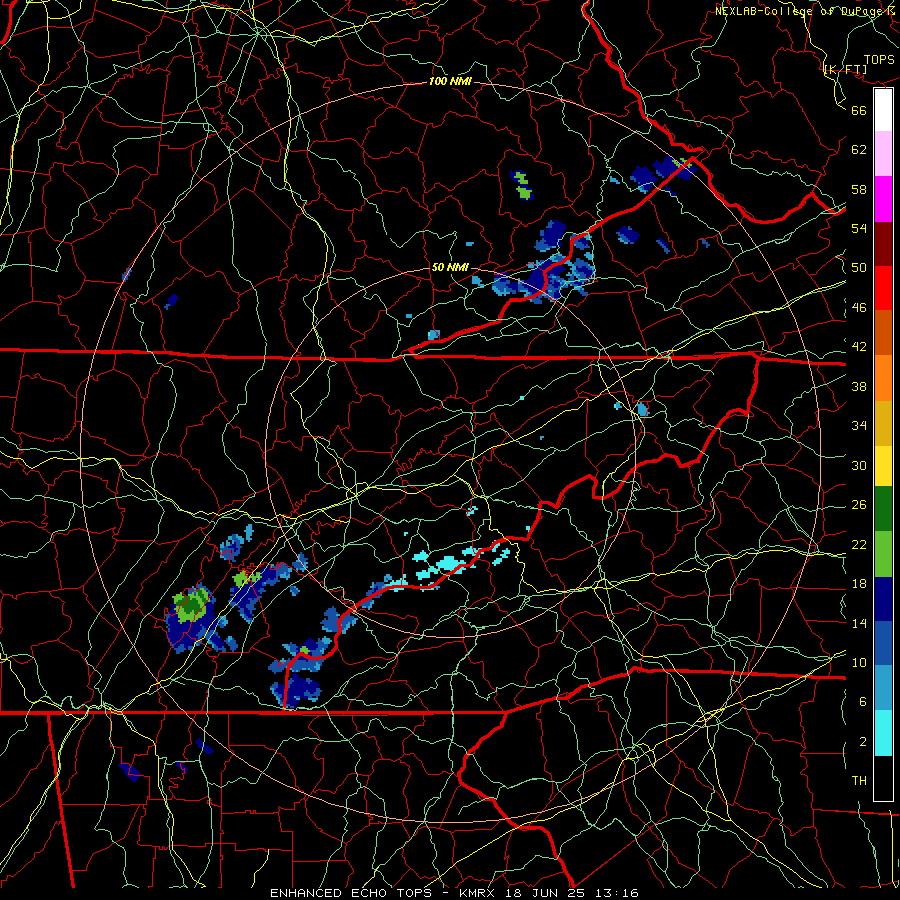Image resolution: width=900 pixels, height=900 pixels.
Task: Select the dark red legend swatch
Action: click(883, 244)
